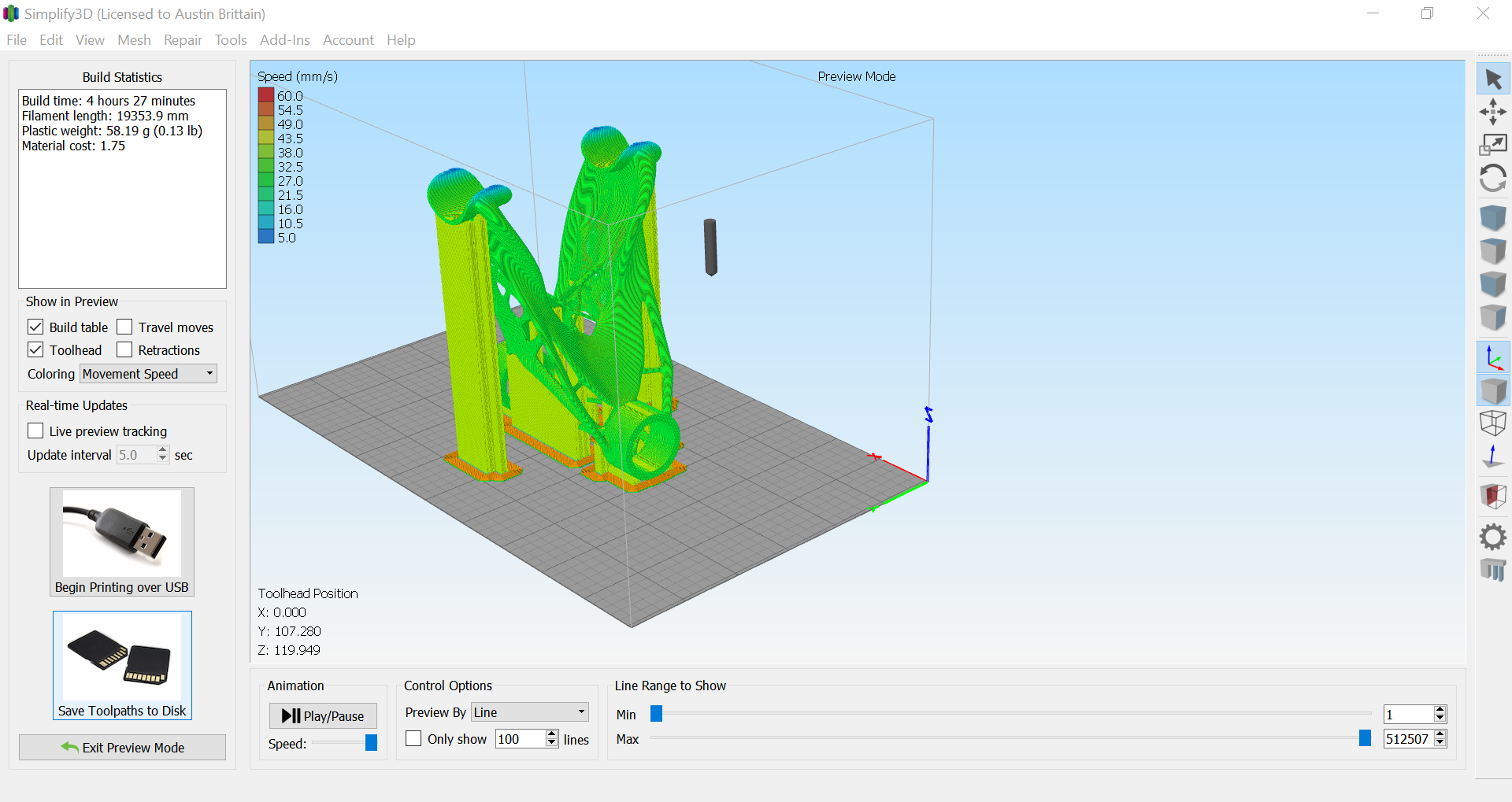Open process settings gear icon
Image resolution: width=1512 pixels, height=802 pixels.
(x=1493, y=537)
